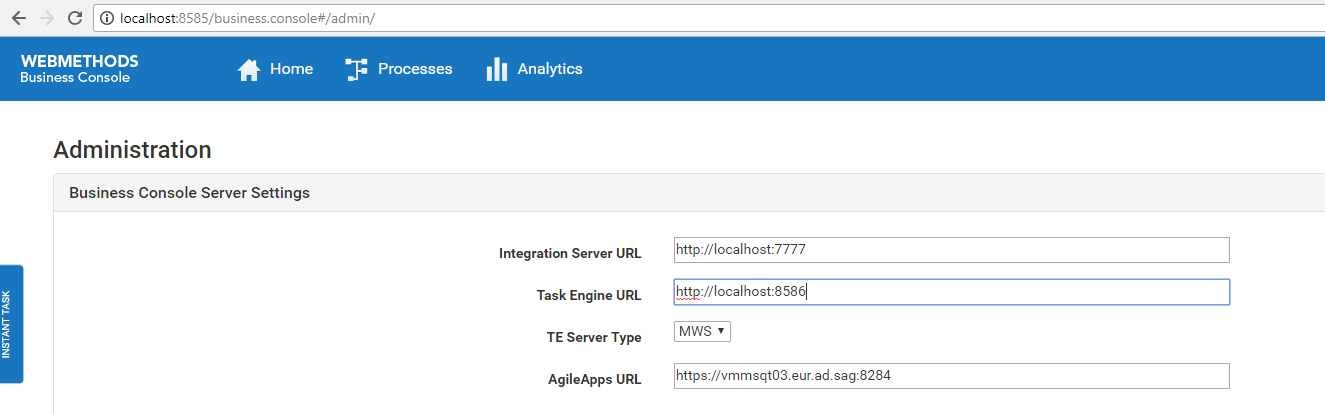Click the Business Console Server Settings header
Viewport: 1325px width, 414px height.
[x=189, y=193]
